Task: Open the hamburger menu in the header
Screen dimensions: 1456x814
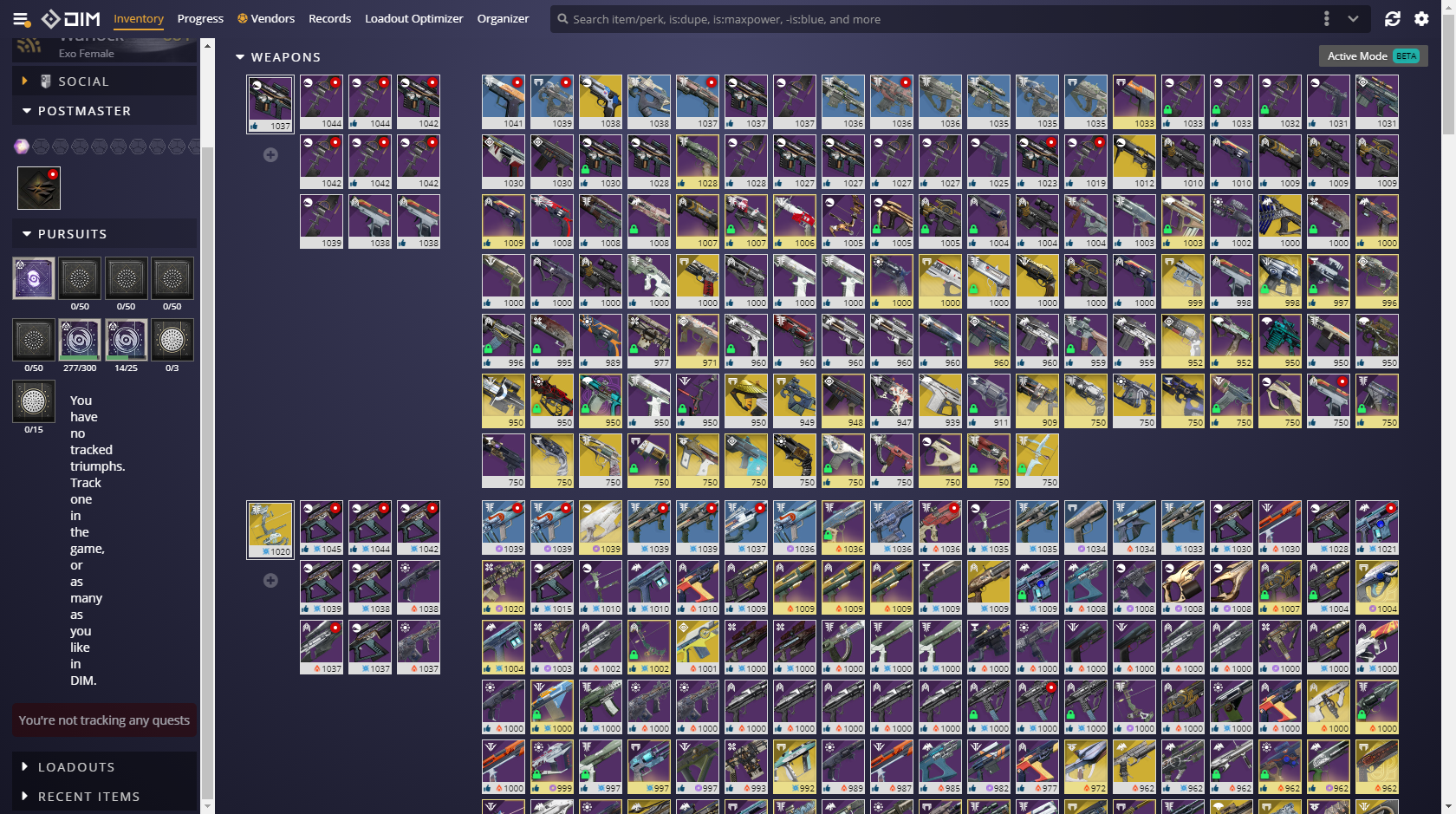Action: (21, 18)
